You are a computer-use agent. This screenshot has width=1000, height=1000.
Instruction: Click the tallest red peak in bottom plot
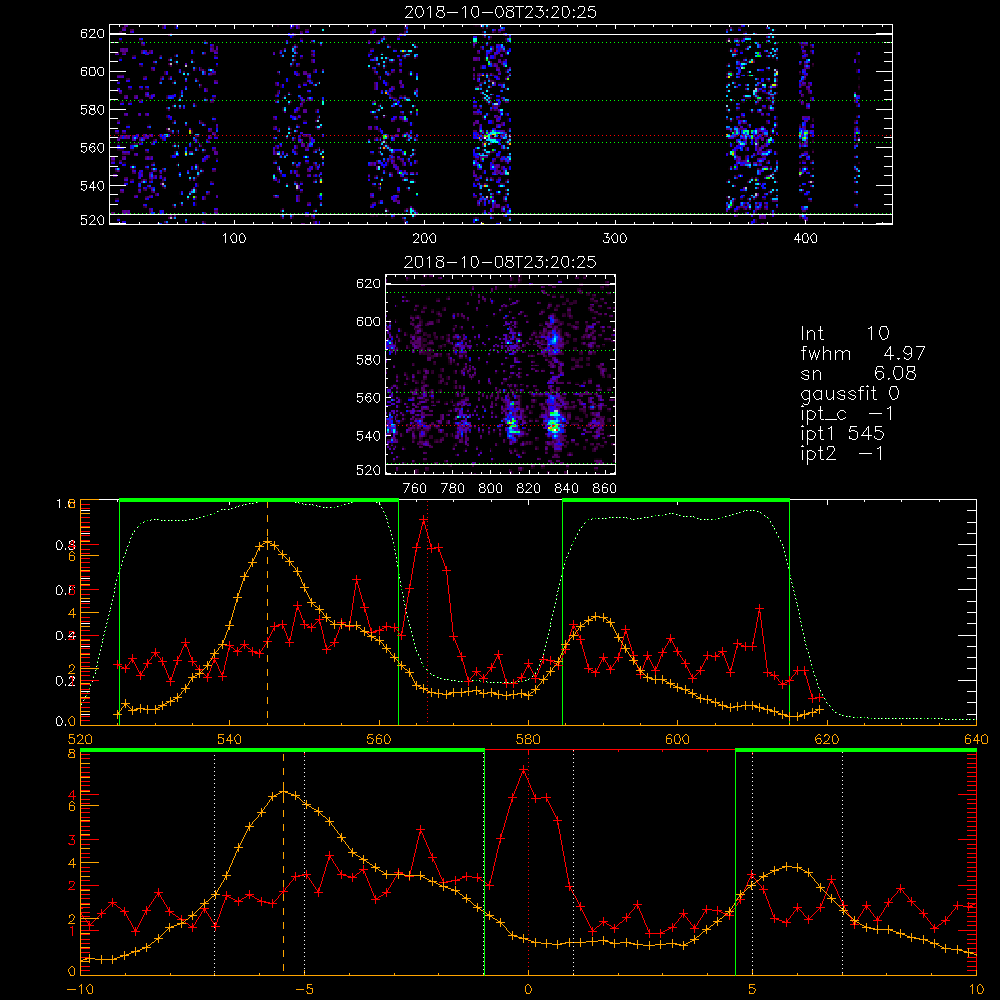(524, 770)
